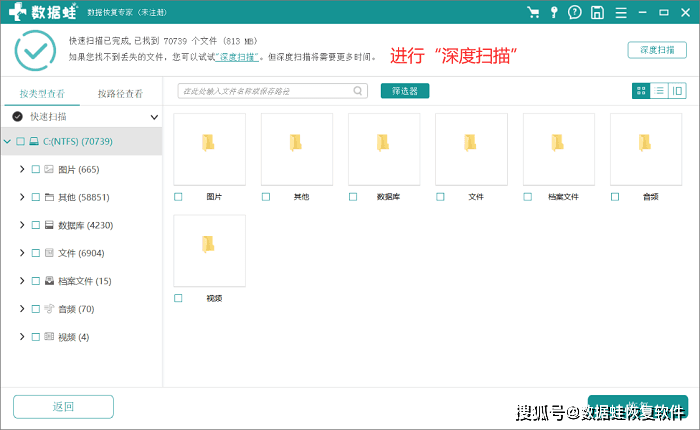Click the film icon beside 视频 (4)
Image resolution: width=700 pixels, height=430 pixels.
coord(49,337)
